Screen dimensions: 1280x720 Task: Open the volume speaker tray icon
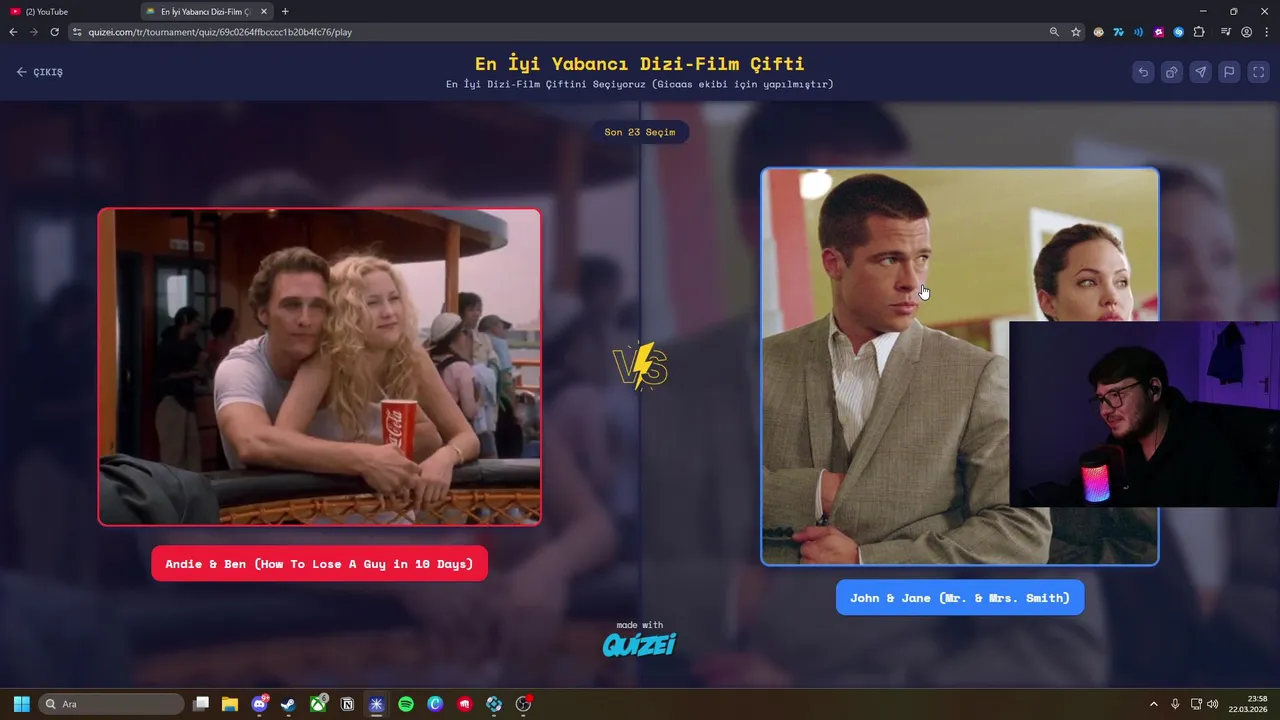point(1213,704)
